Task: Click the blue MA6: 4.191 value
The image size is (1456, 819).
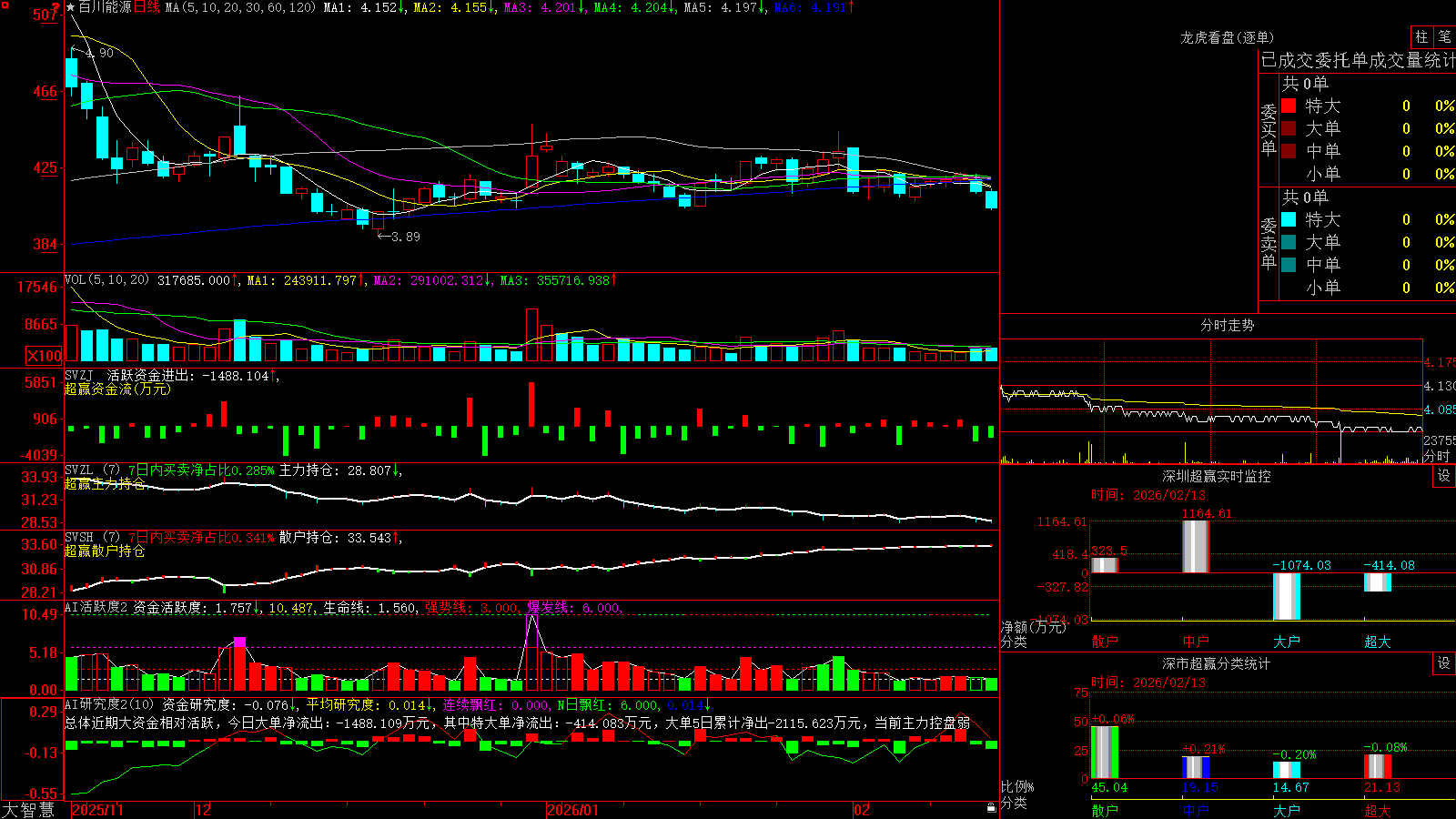Action: click(x=814, y=7)
